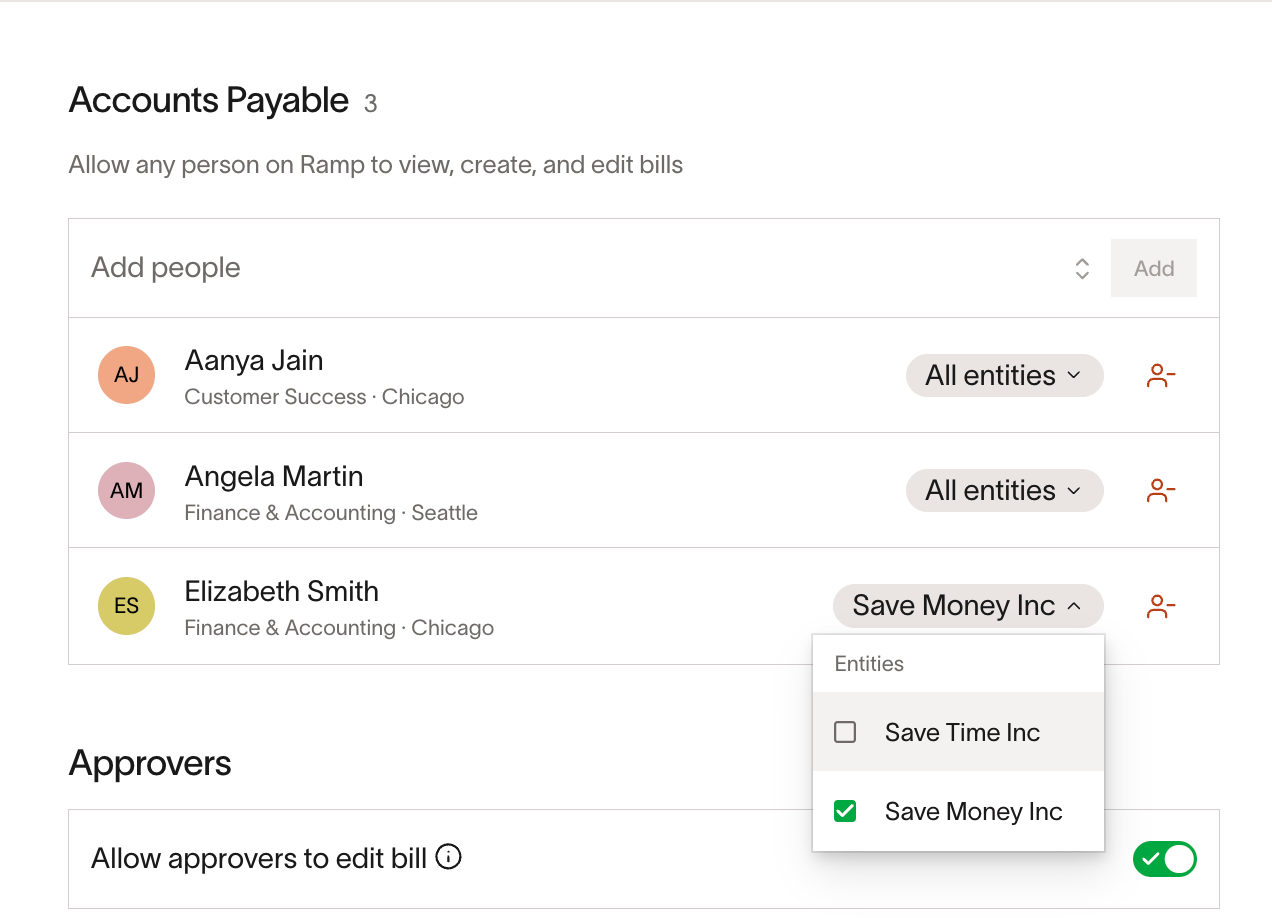Click the ES avatar for Elizabeth Smith
This screenshot has height=918, width=1272.
[x=126, y=606]
